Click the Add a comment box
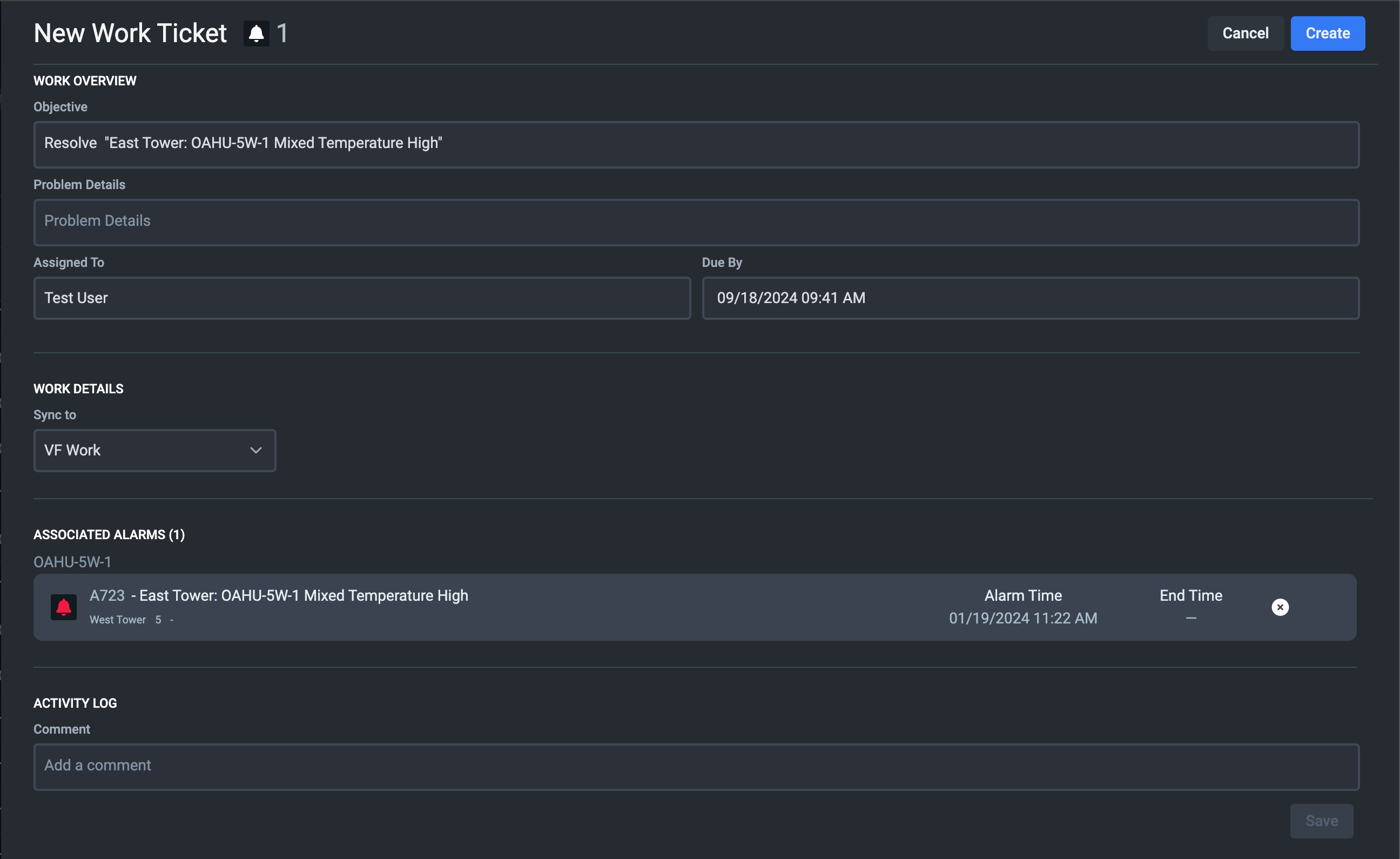The image size is (1400, 859). click(696, 766)
